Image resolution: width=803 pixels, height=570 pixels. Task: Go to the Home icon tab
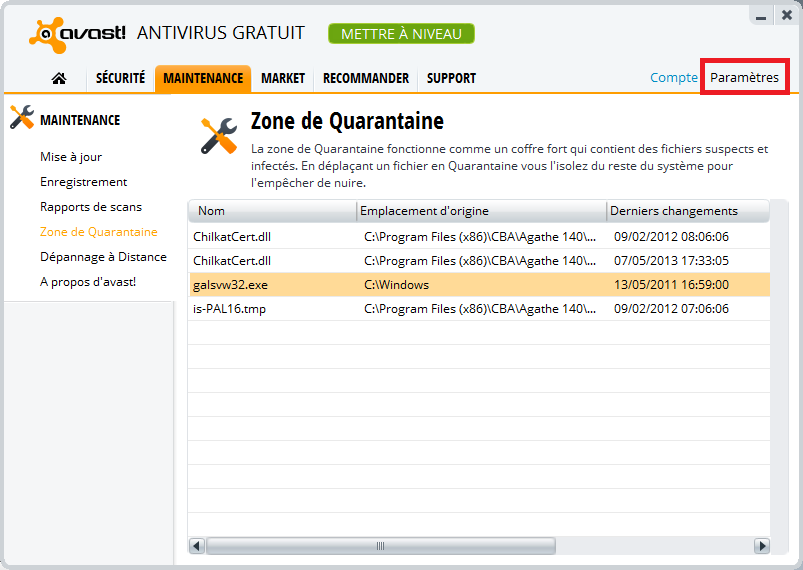(x=59, y=78)
